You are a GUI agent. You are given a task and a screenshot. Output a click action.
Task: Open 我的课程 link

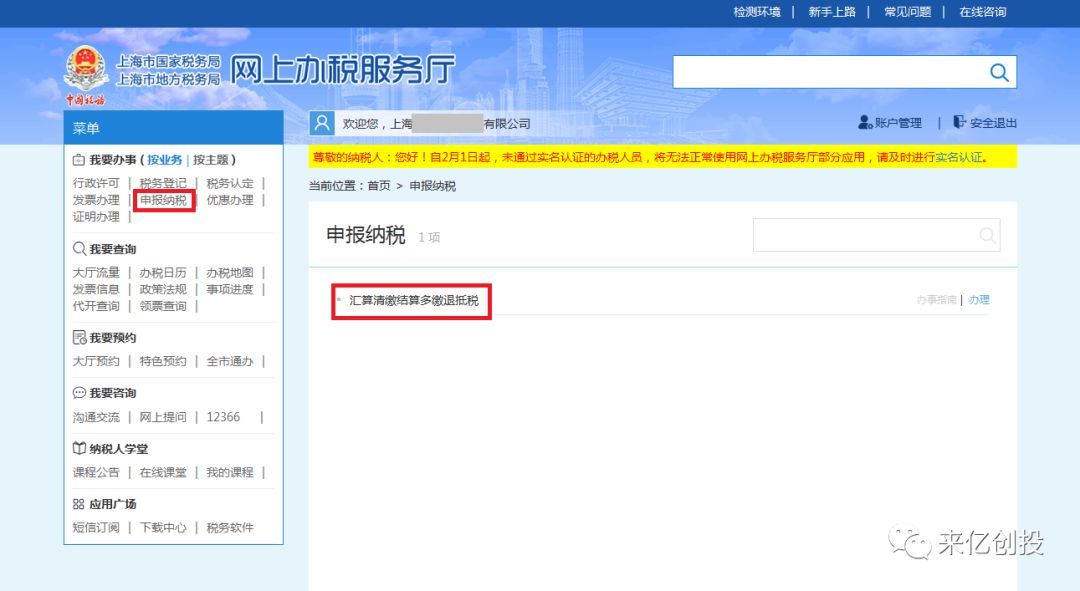point(230,473)
